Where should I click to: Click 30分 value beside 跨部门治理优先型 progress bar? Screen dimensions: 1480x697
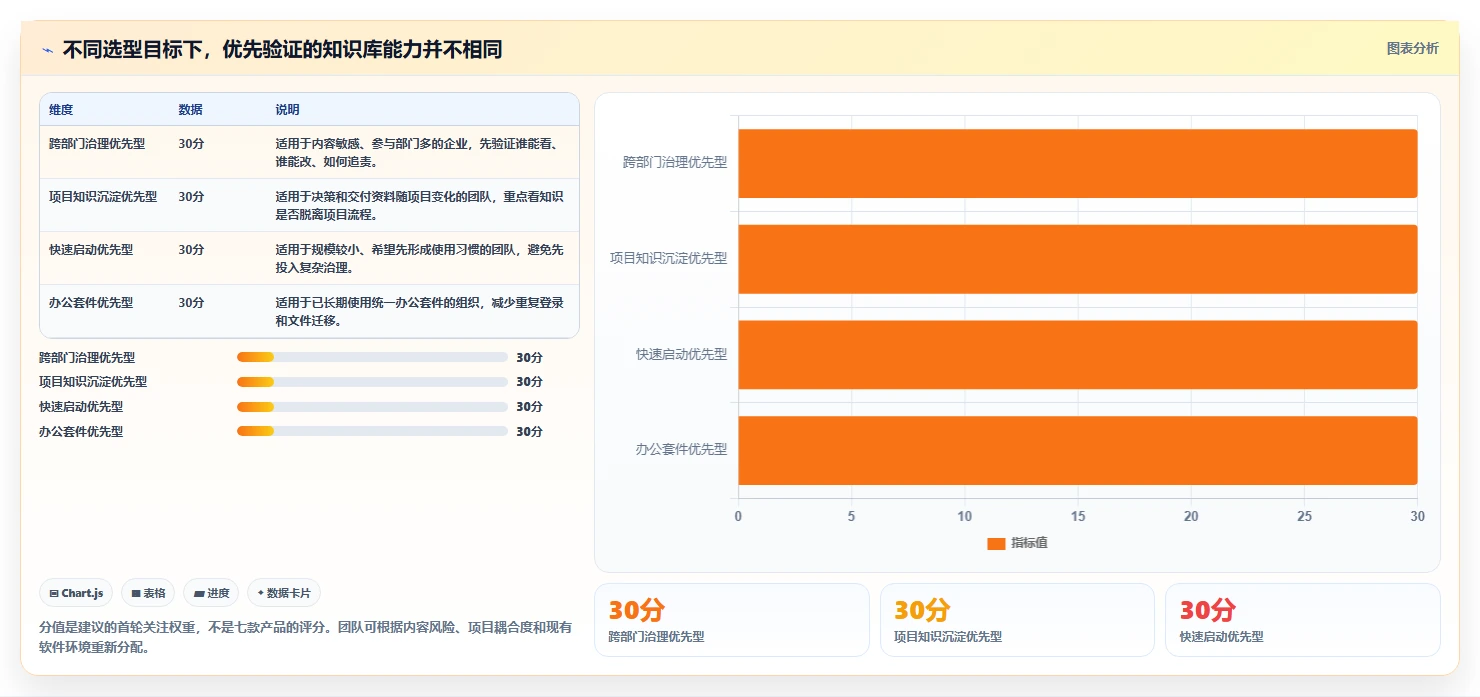pyautogui.click(x=529, y=357)
